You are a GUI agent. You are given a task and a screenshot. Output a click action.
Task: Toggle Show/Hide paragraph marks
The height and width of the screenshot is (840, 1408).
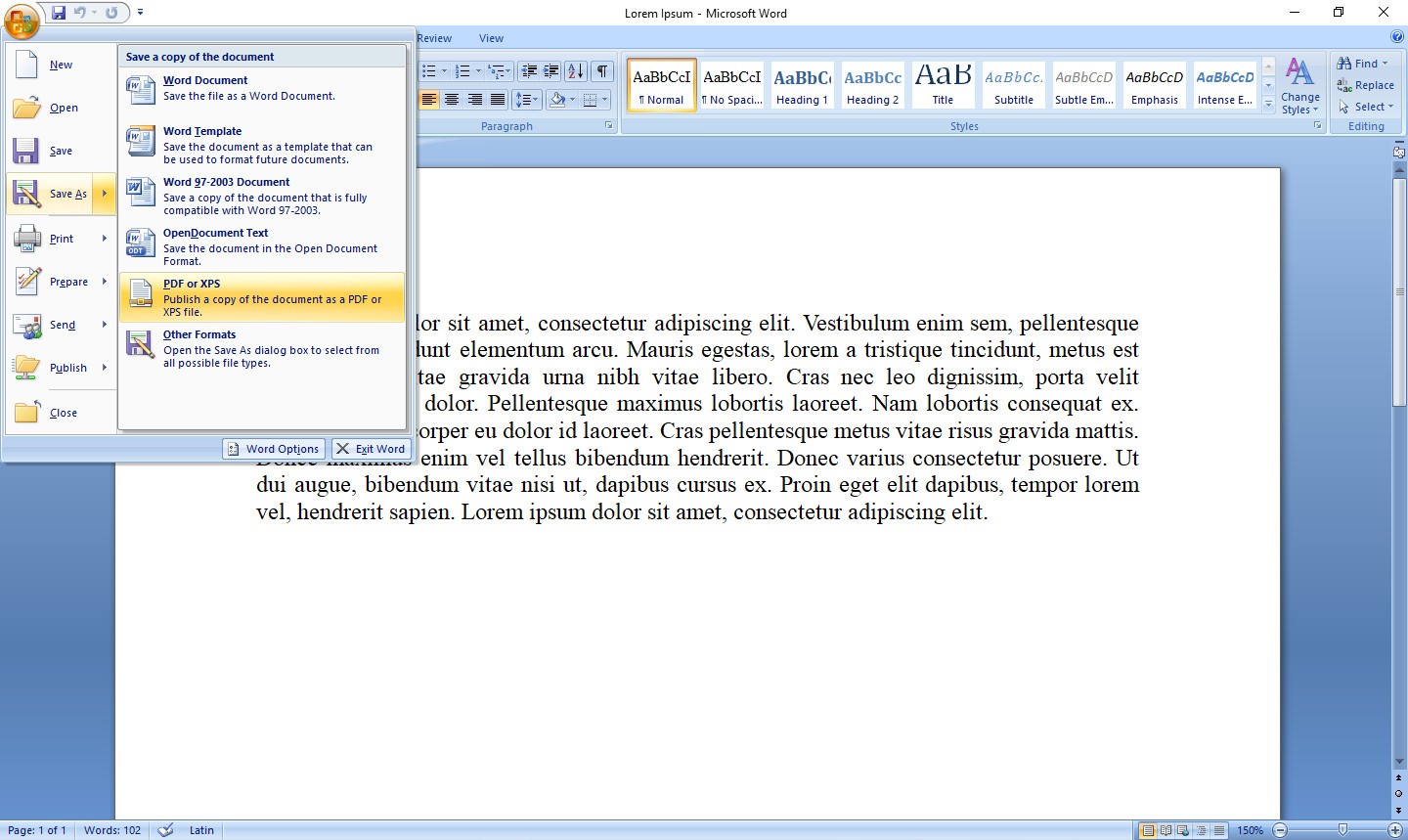(602, 71)
